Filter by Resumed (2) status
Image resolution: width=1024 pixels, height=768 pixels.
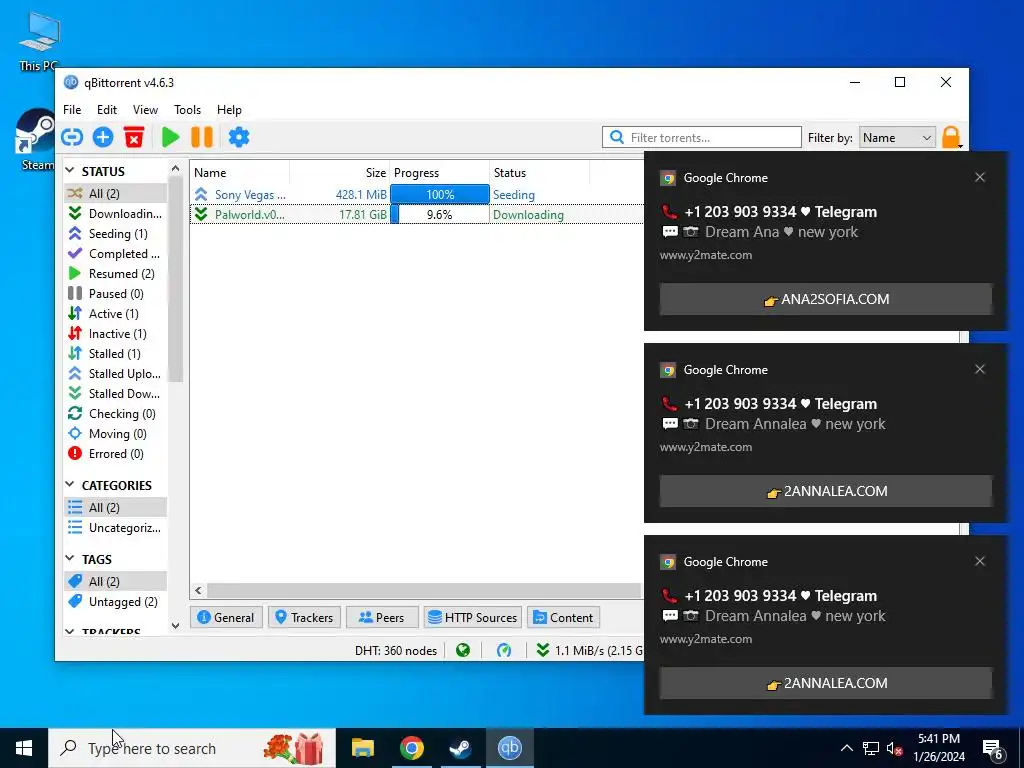tap(115, 273)
